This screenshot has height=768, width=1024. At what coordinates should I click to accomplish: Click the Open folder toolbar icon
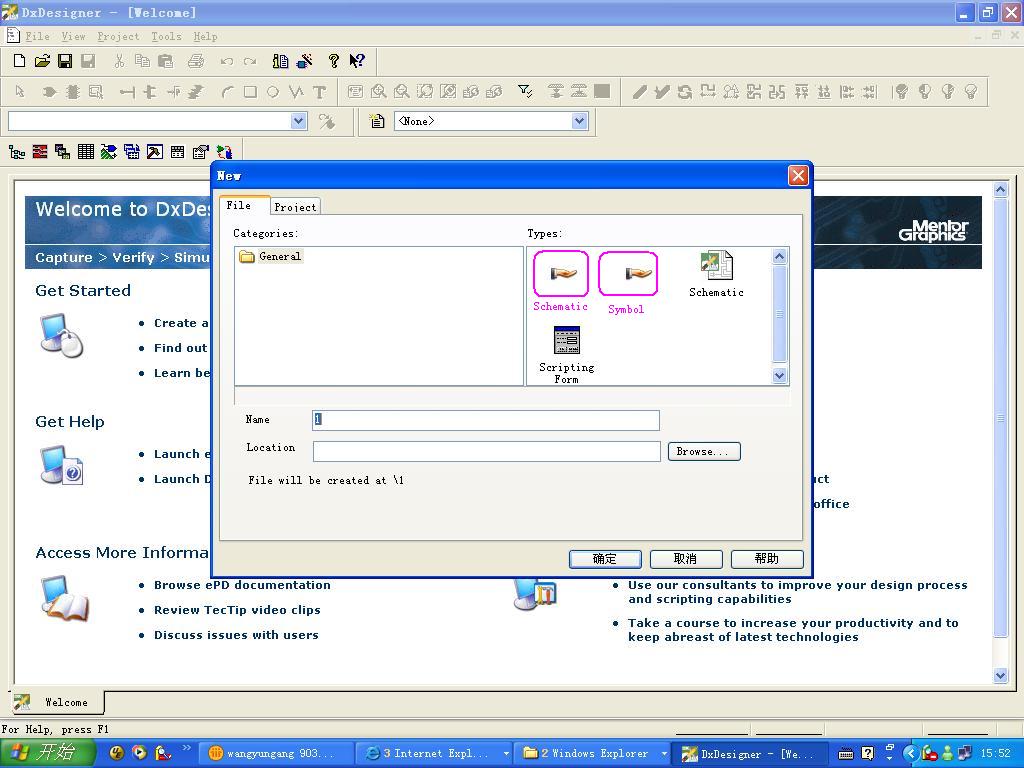pos(42,61)
